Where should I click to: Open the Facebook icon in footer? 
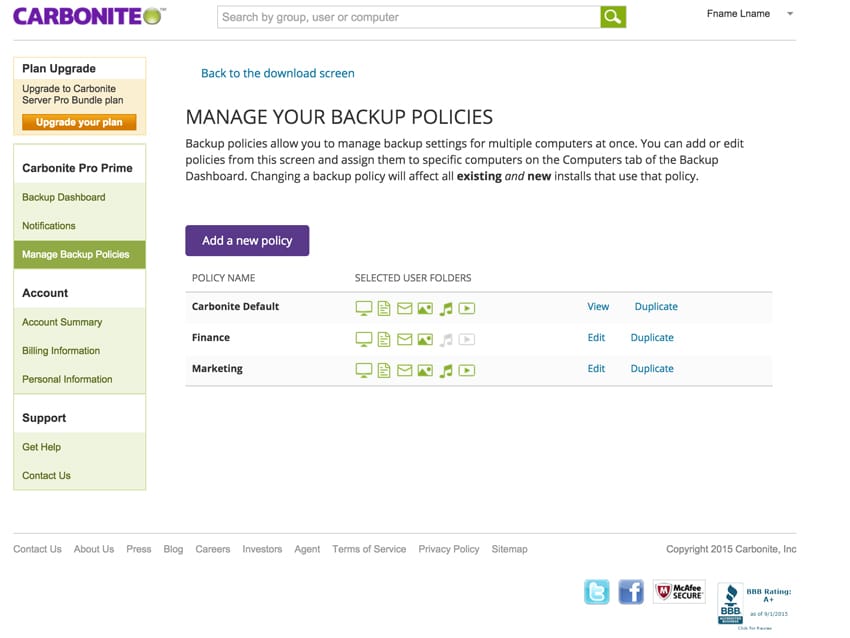point(631,591)
